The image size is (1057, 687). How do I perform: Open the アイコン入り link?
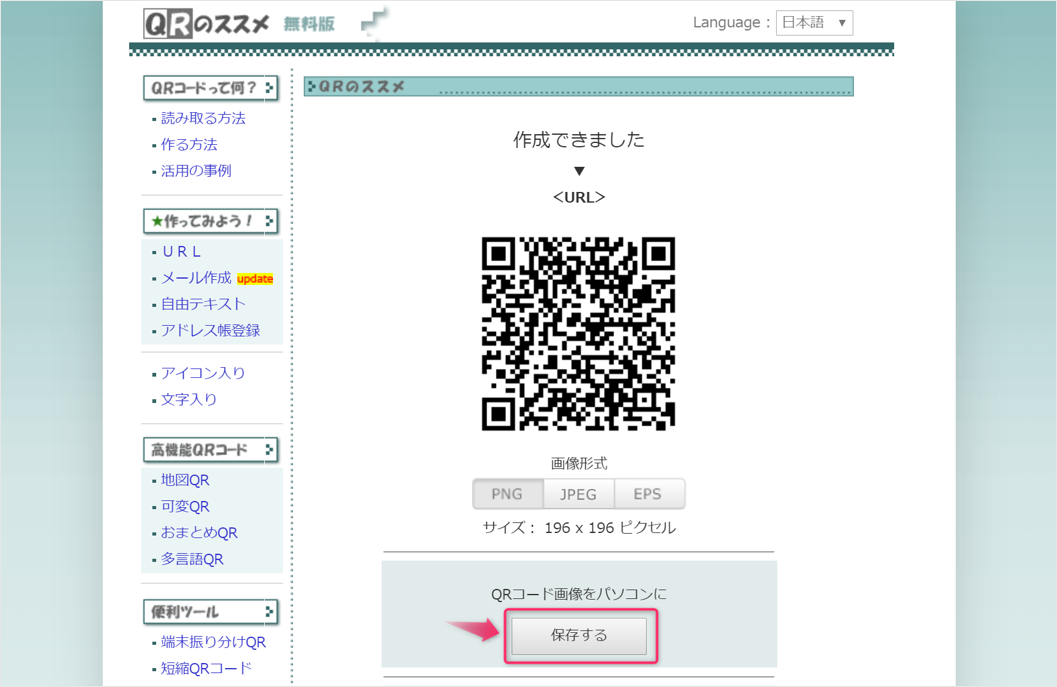point(203,373)
